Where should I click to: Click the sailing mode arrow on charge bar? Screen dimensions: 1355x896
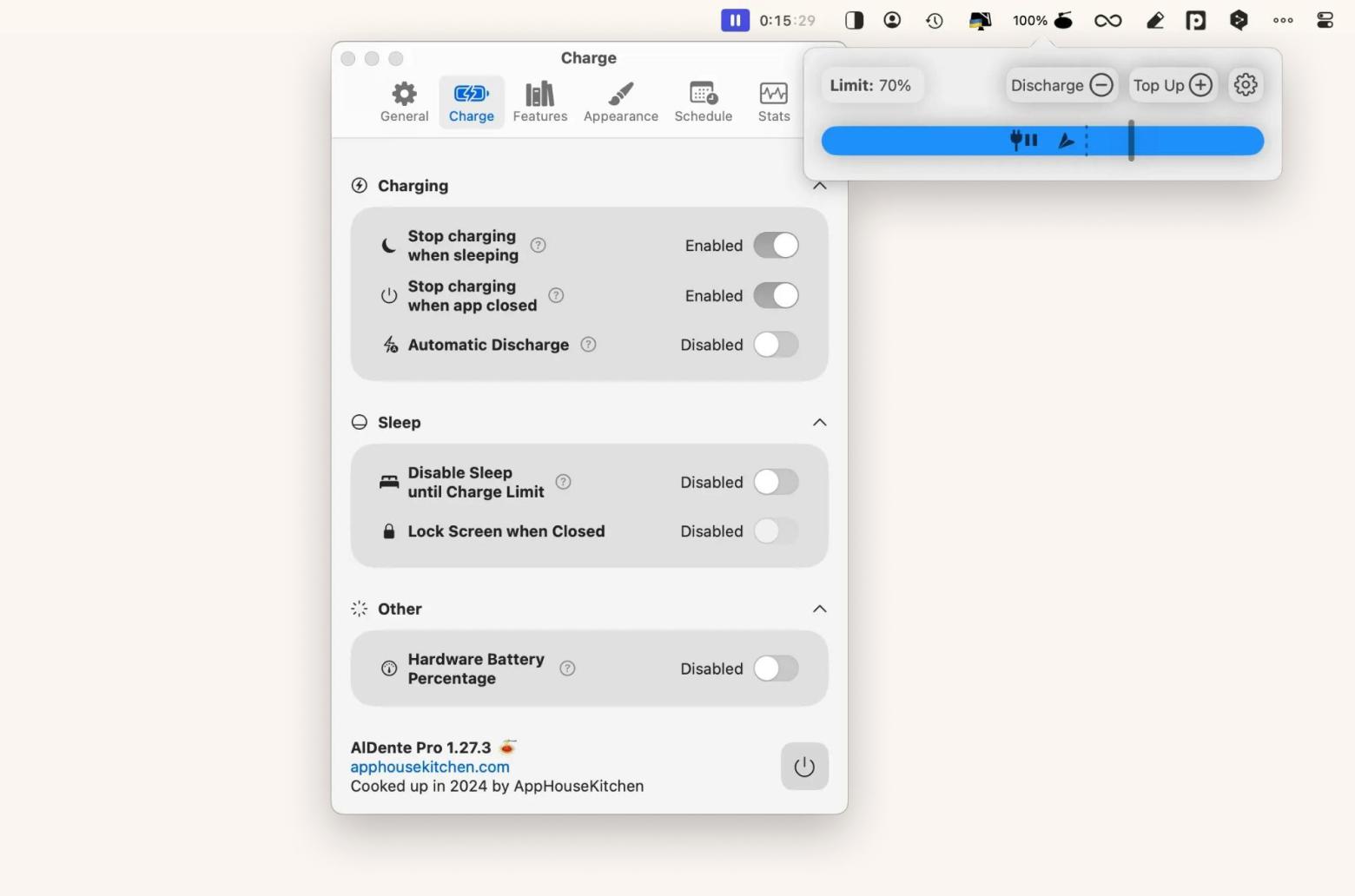point(1066,141)
